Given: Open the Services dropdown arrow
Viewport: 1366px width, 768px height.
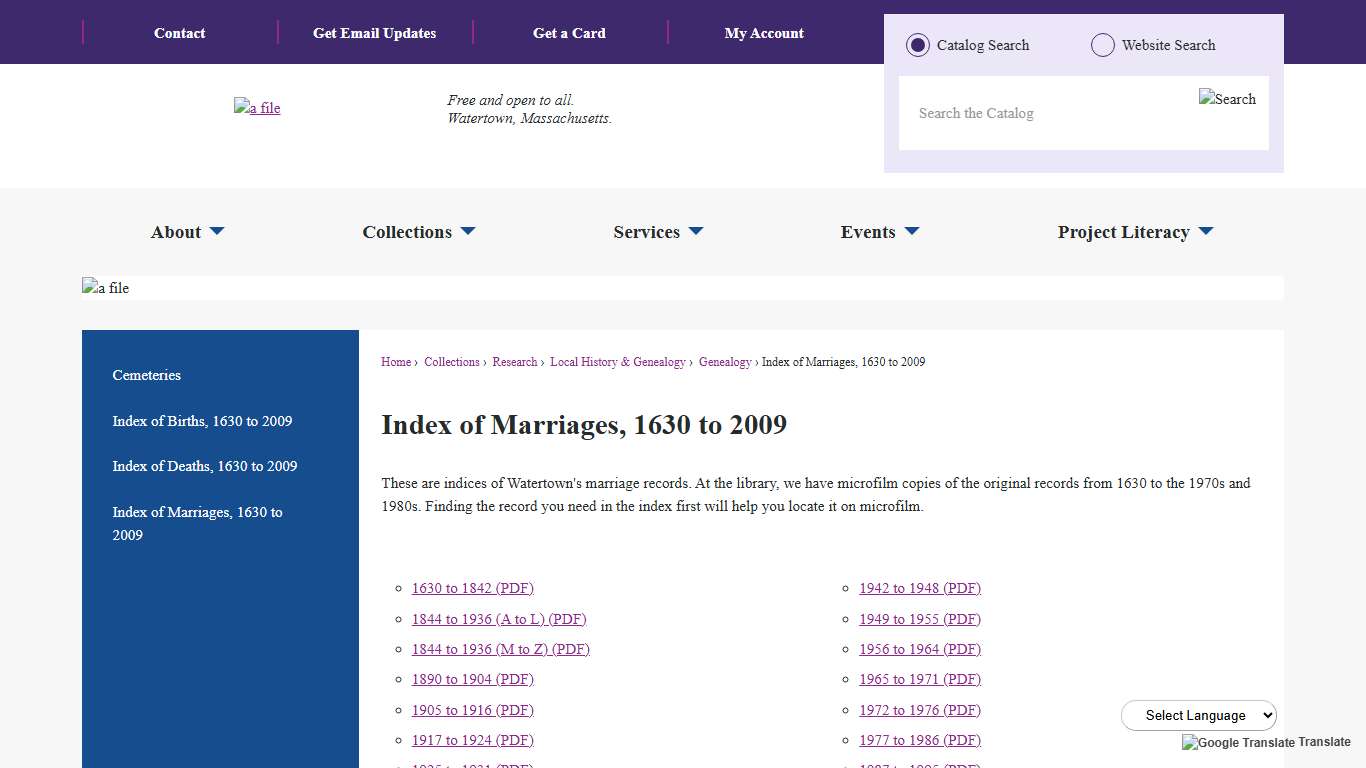Looking at the screenshot, I should coord(696,232).
